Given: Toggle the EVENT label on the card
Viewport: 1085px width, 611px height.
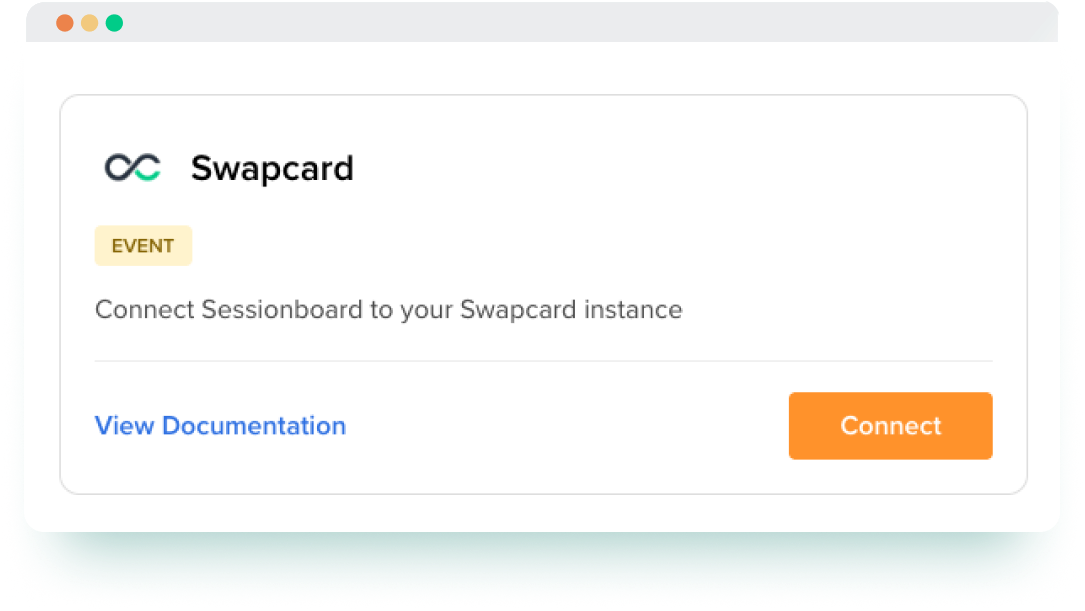Looking at the screenshot, I should click(143, 245).
